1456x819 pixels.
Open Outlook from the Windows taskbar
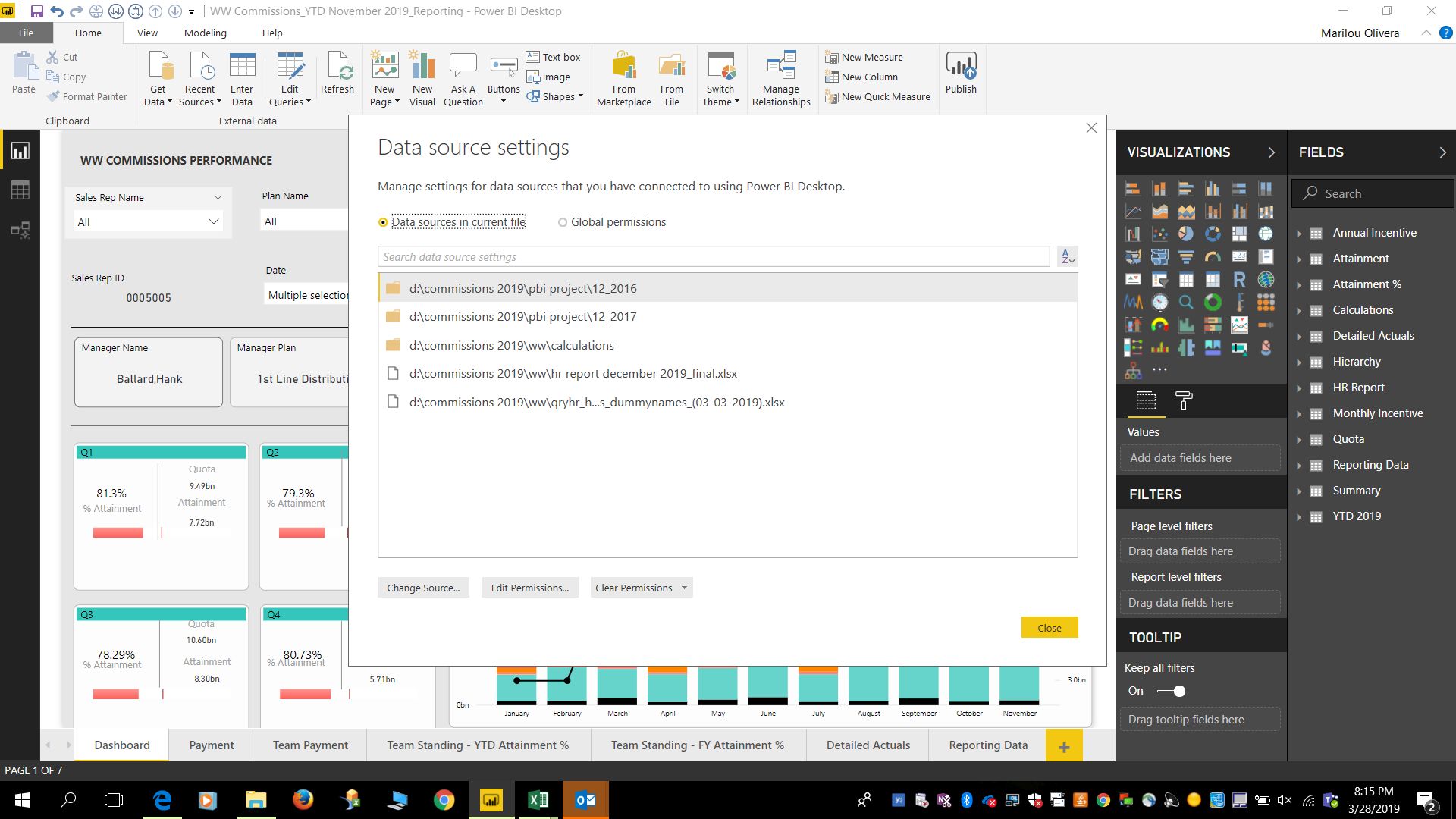pos(585,800)
